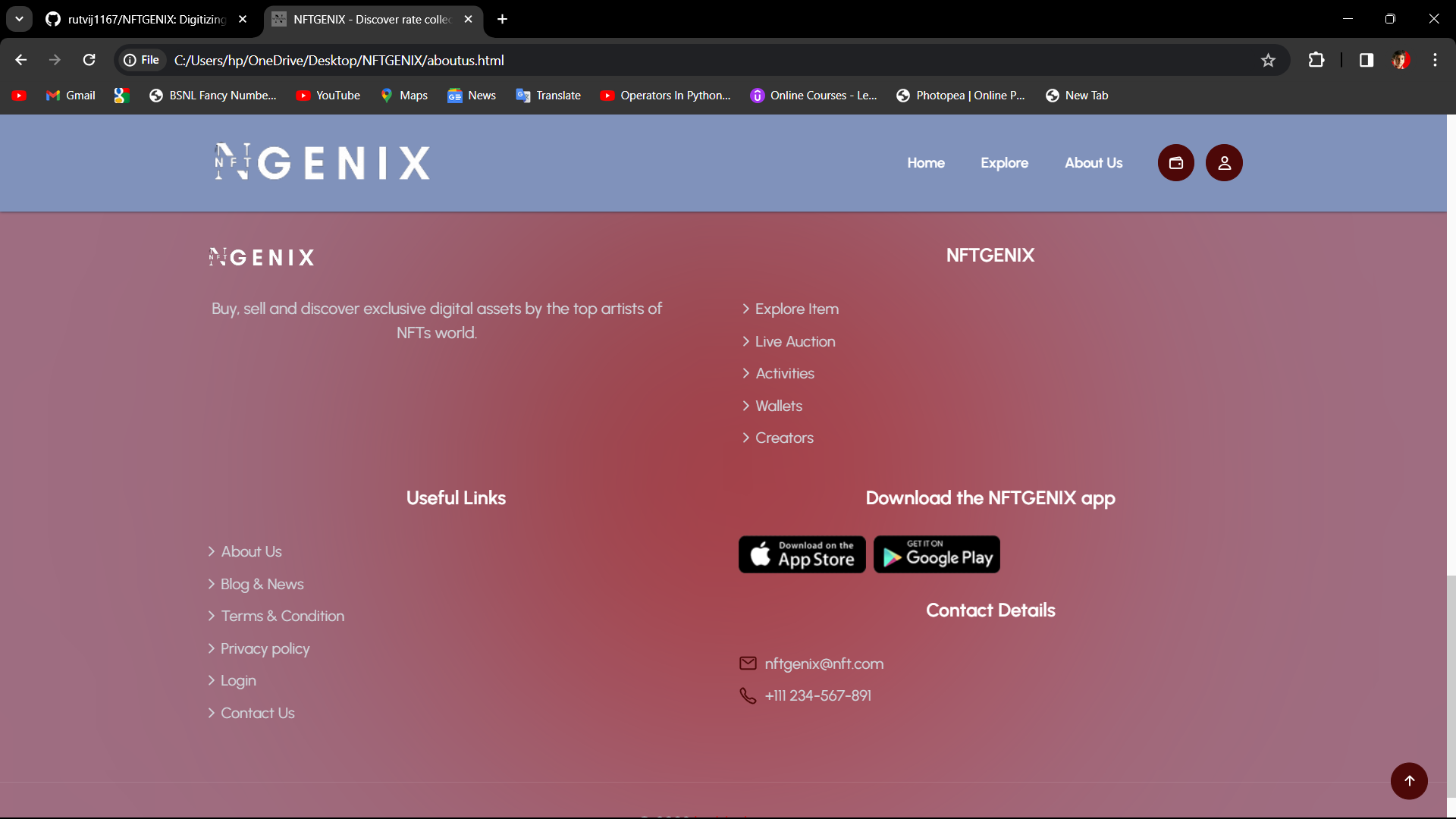Open the wallet icon button in header

pos(1175,163)
